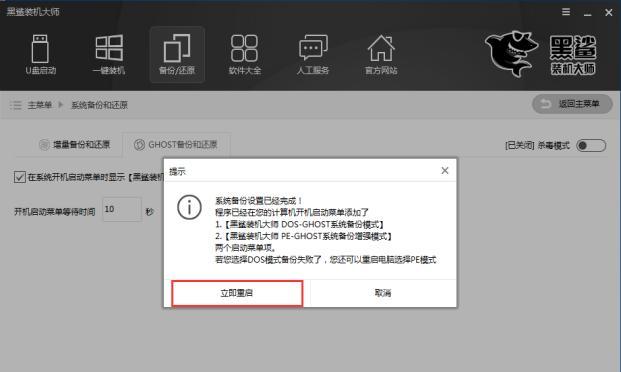Click the info icon in dialog
The width and height of the screenshot is (621, 372).
point(189,207)
